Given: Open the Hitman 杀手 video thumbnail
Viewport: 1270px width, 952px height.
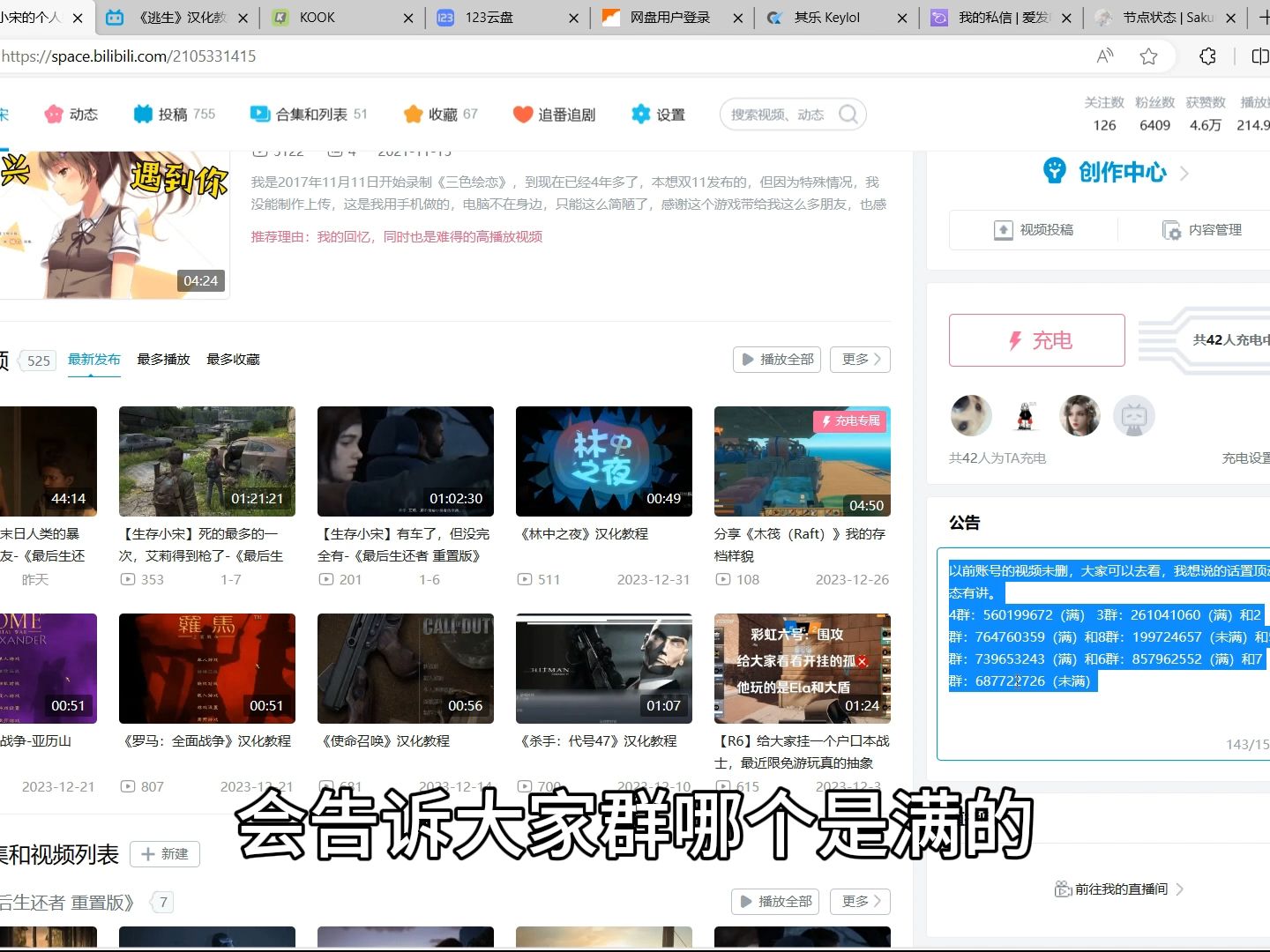Looking at the screenshot, I should (x=604, y=668).
